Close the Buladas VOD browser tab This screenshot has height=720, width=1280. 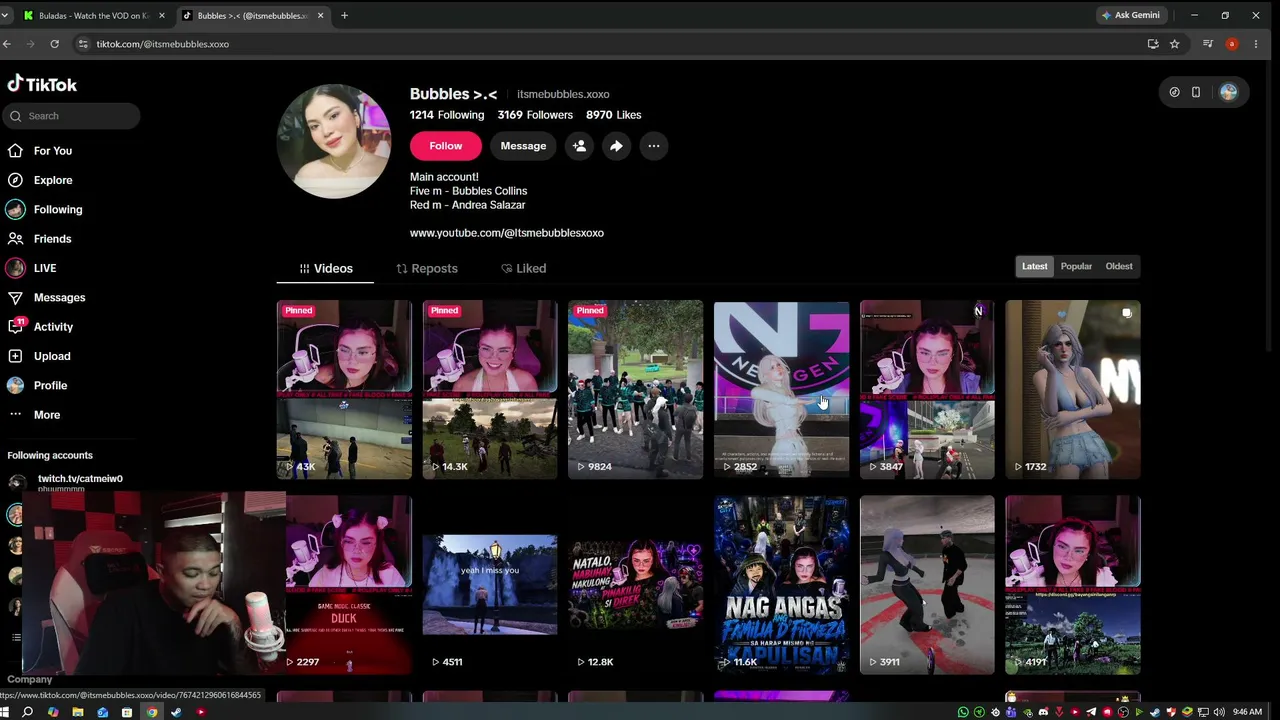(162, 16)
